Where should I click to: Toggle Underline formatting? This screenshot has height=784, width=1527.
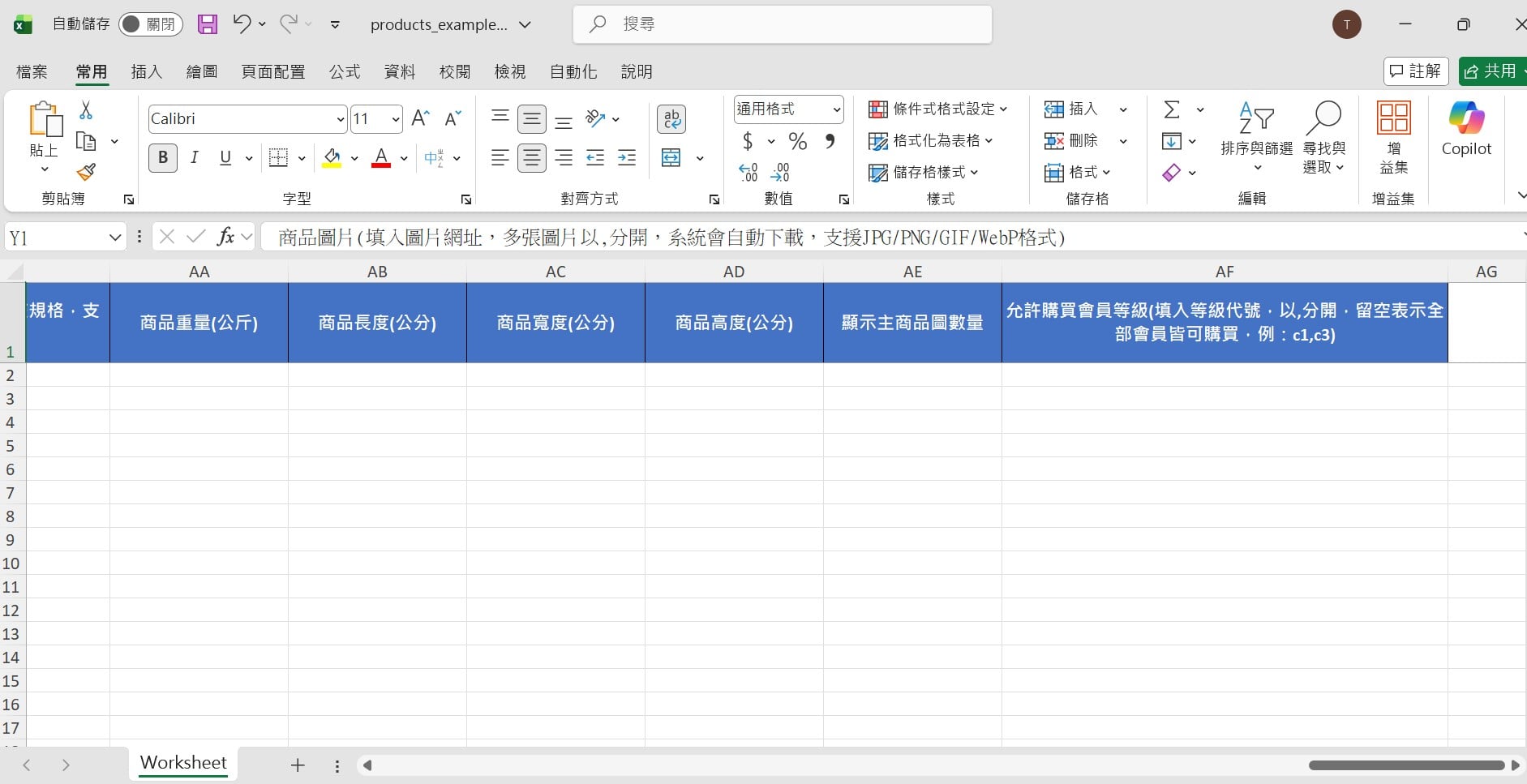tap(225, 157)
